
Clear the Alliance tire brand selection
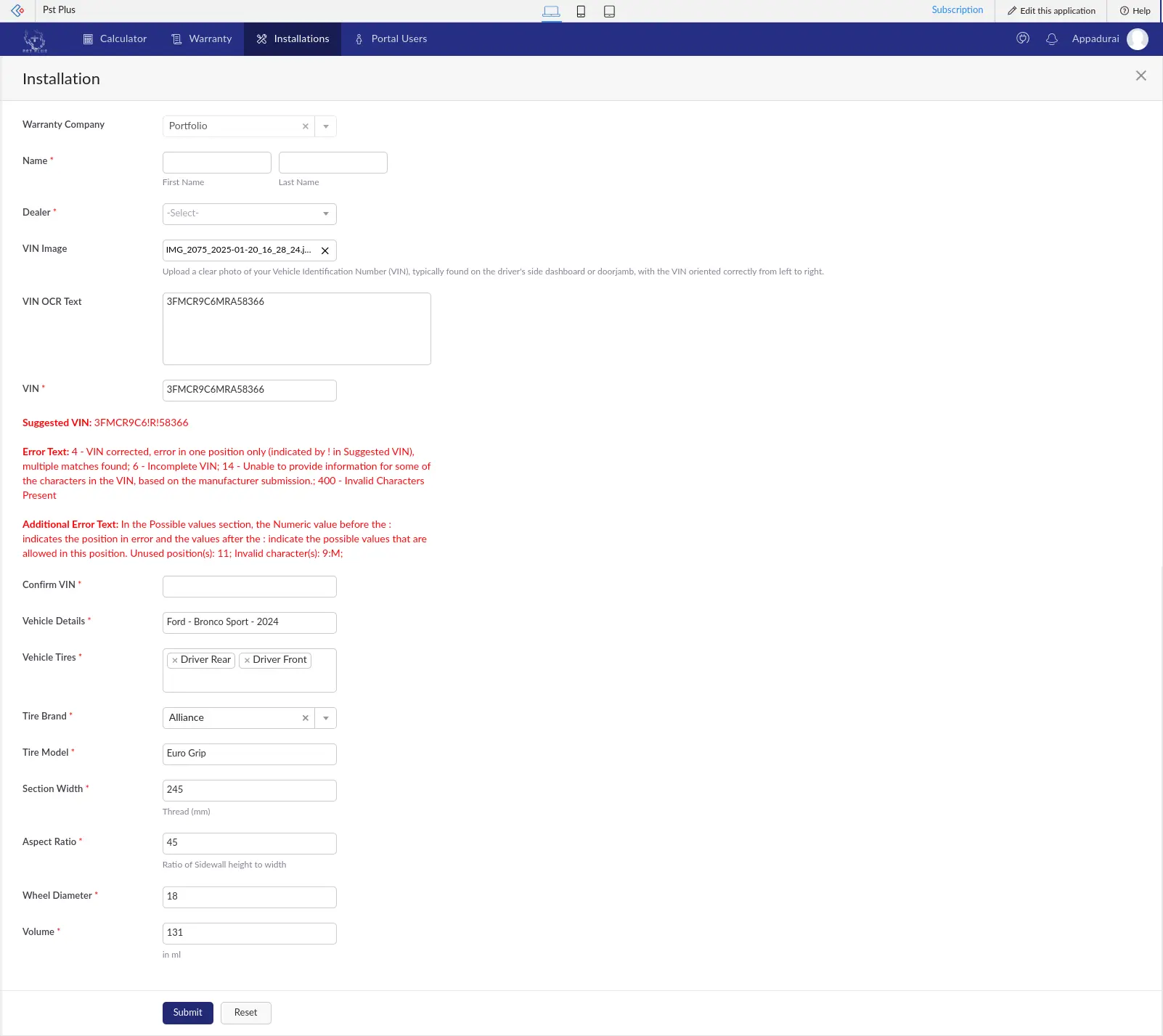click(x=306, y=717)
